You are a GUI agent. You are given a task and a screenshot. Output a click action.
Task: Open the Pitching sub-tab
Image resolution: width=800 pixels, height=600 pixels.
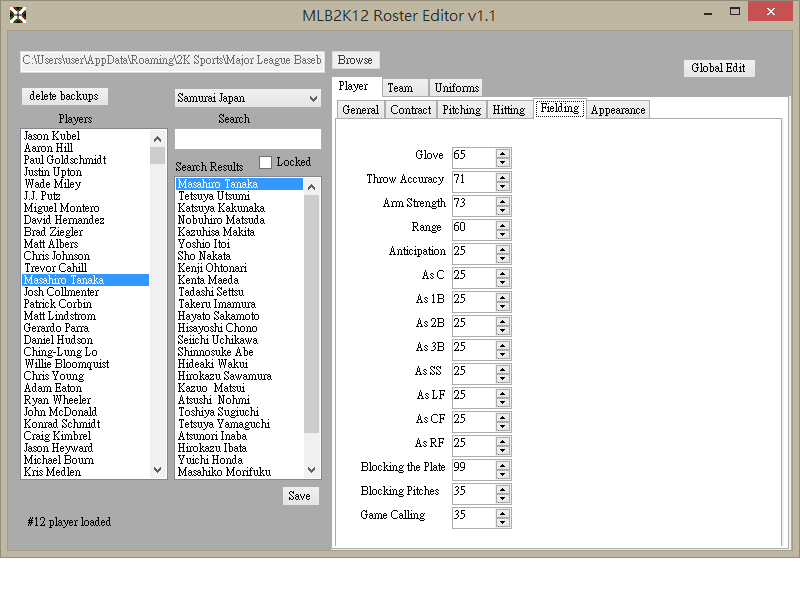click(x=462, y=110)
